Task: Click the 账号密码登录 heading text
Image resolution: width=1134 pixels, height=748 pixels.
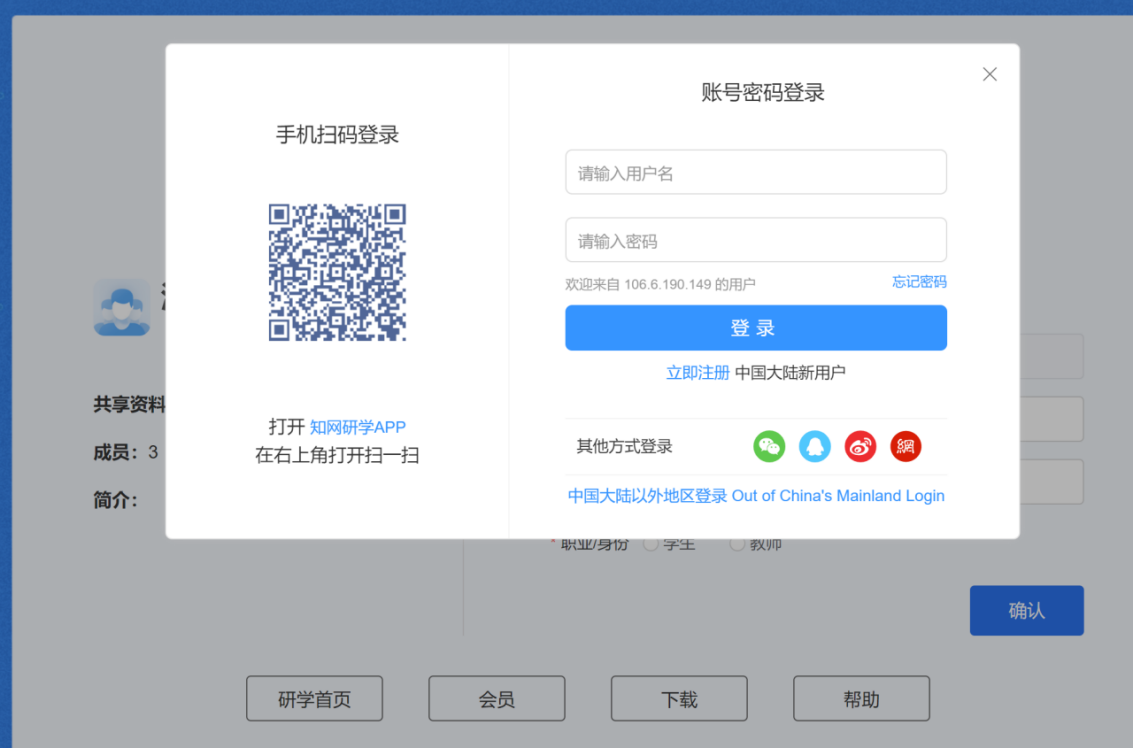Action: [763, 93]
